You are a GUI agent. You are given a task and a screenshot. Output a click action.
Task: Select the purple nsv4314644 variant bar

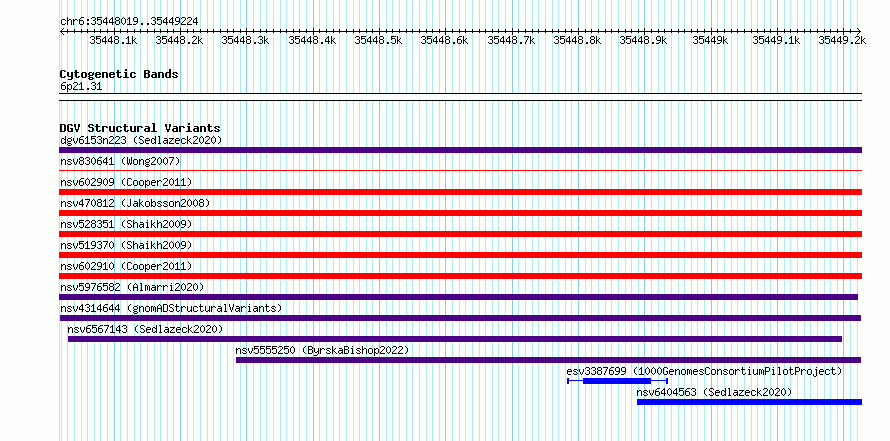point(460,318)
